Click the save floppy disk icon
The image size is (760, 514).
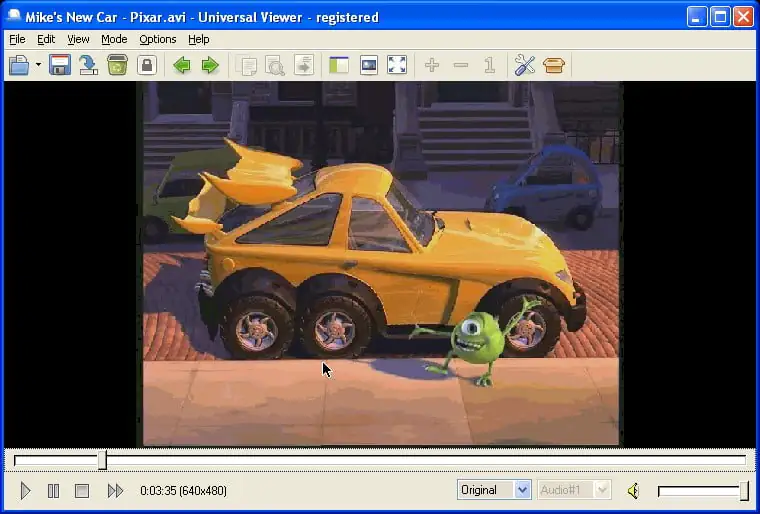[x=60, y=66]
